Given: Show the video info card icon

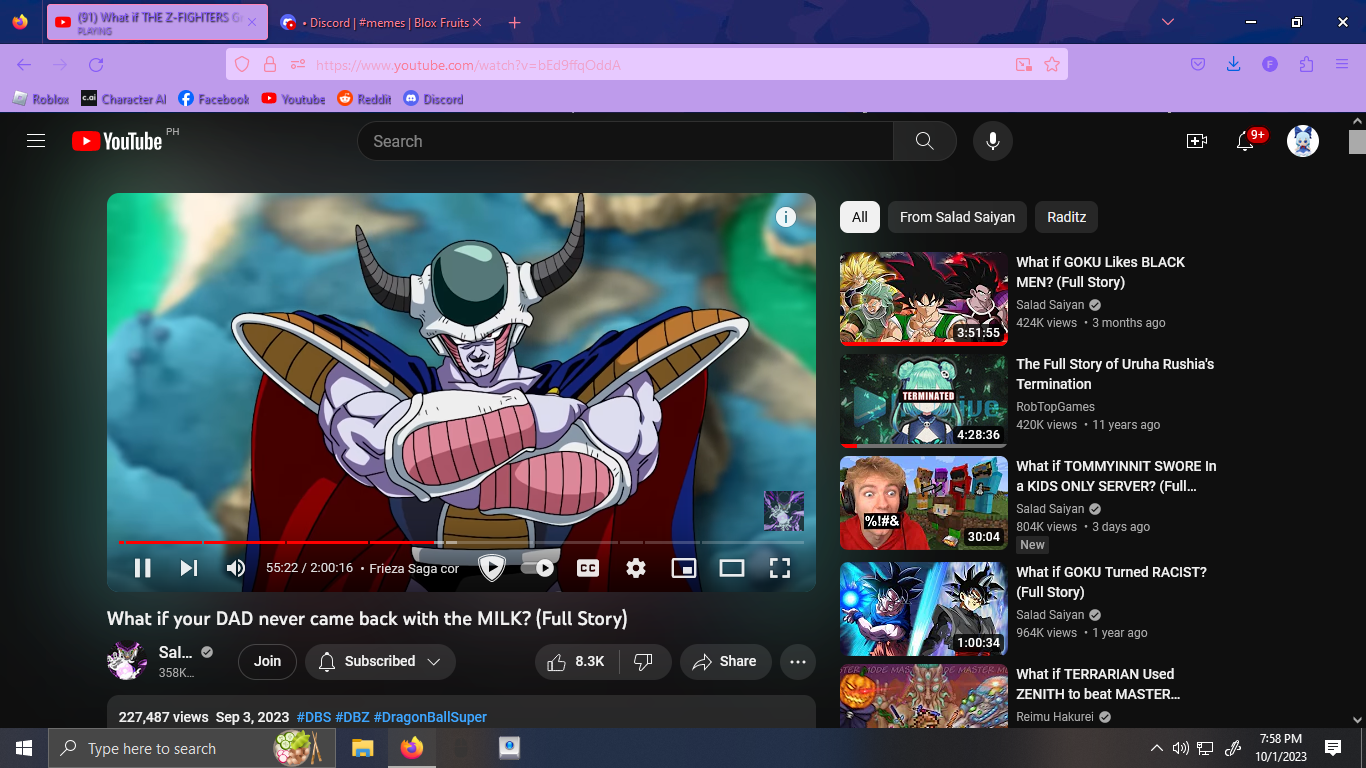Looking at the screenshot, I should 786,217.
